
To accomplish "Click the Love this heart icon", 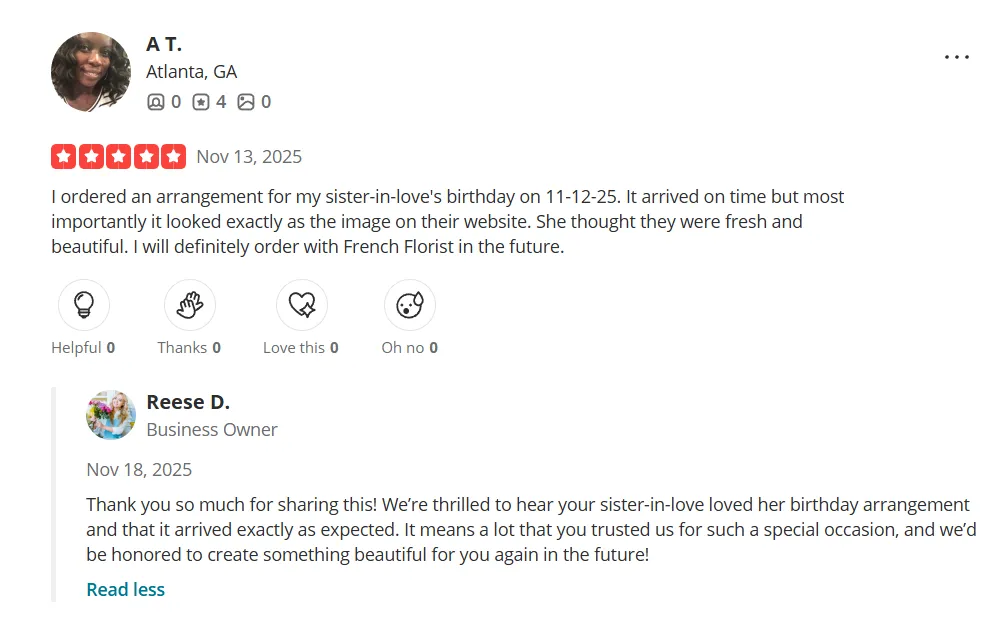I will coord(301,305).
